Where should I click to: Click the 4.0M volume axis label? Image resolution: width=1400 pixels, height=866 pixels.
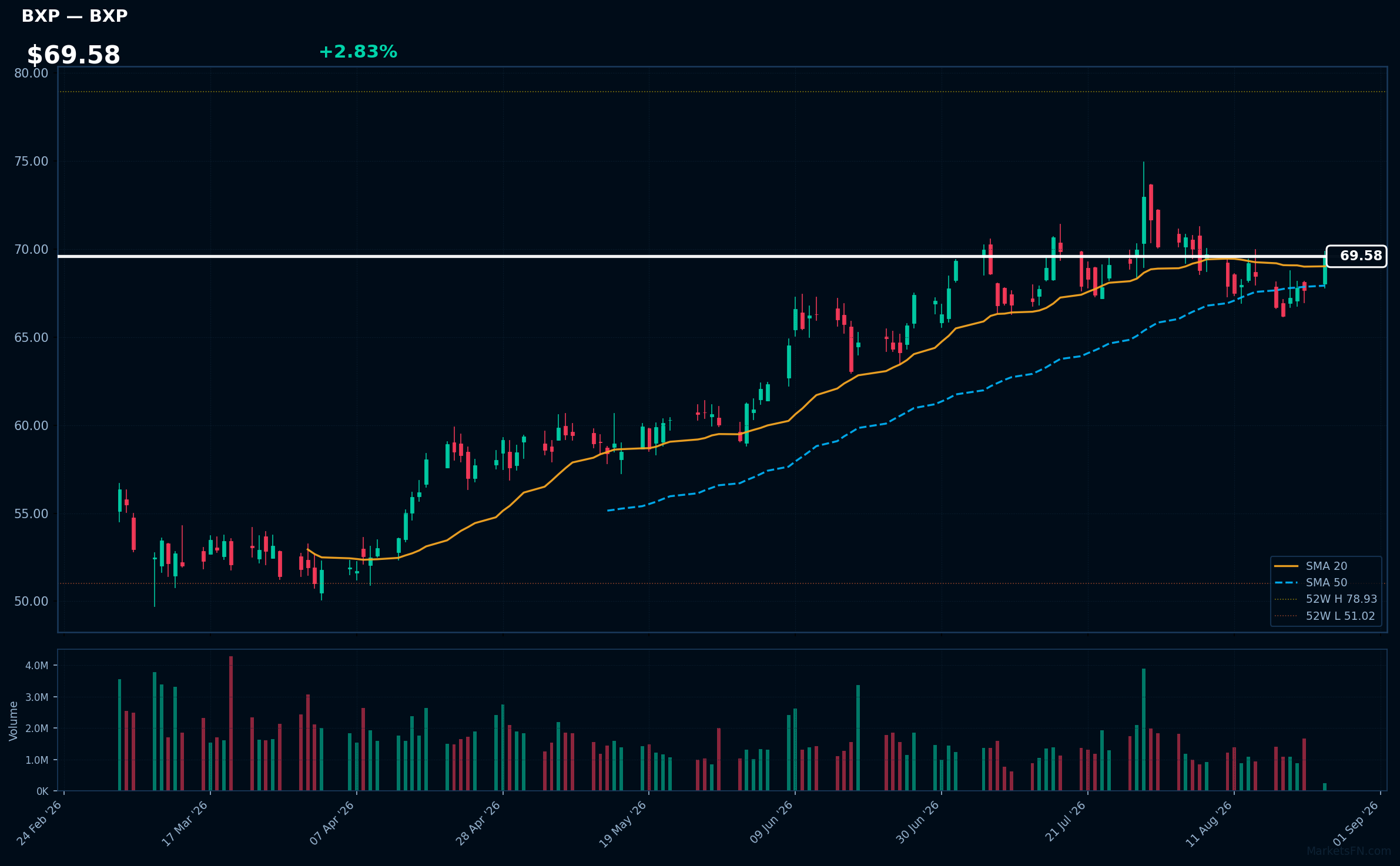coord(36,666)
